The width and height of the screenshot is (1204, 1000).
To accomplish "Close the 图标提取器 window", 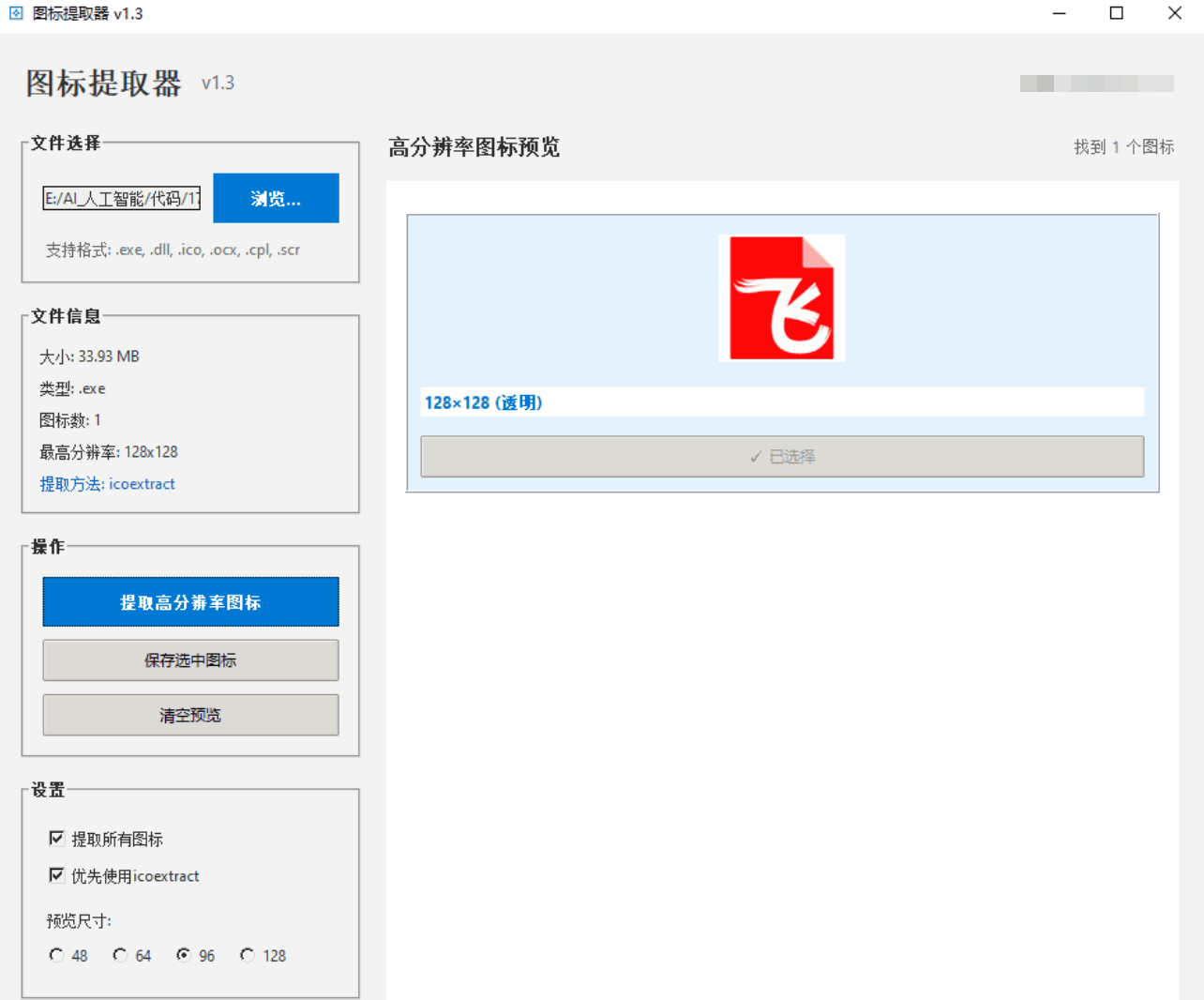I will (x=1174, y=13).
